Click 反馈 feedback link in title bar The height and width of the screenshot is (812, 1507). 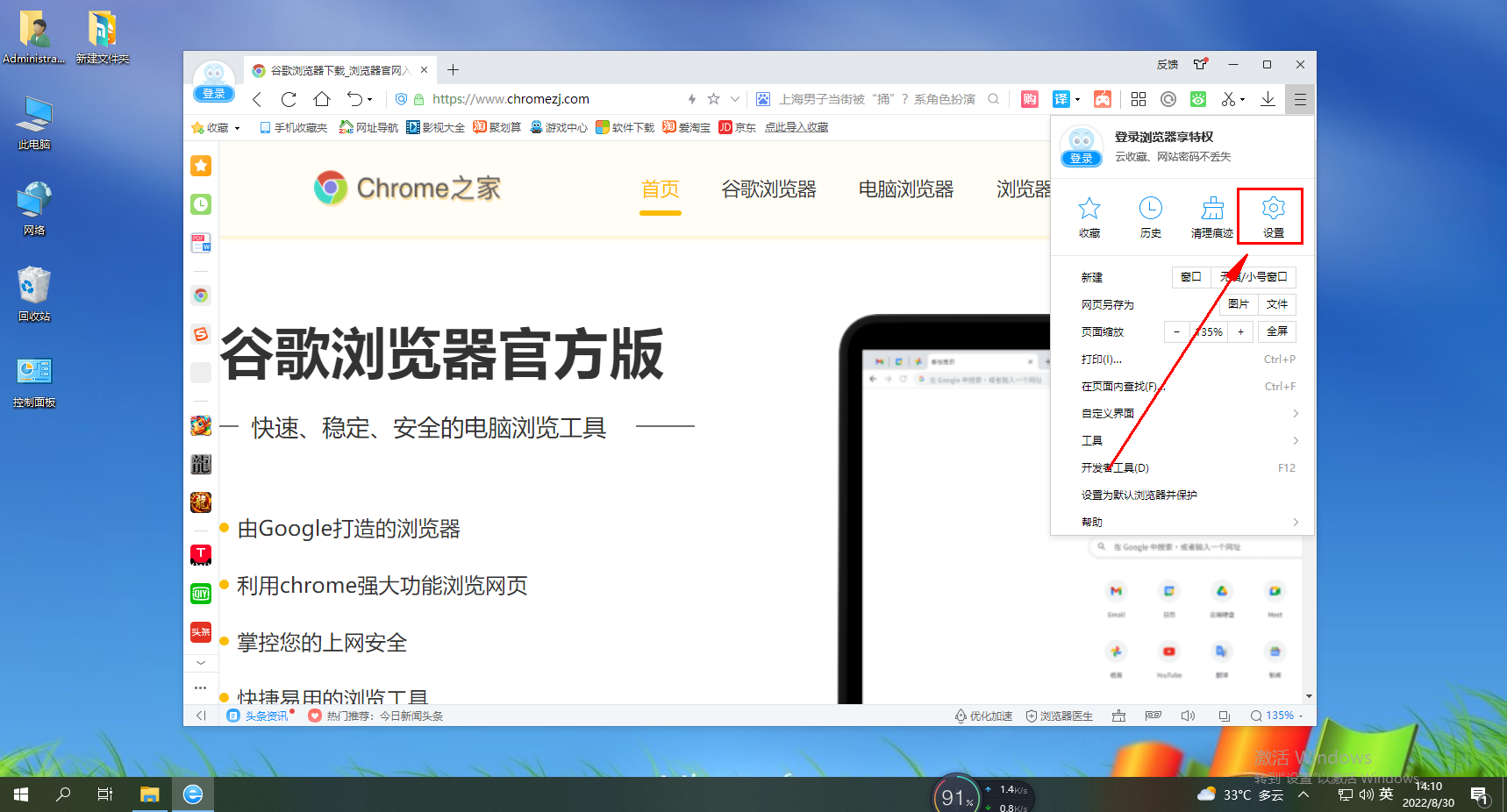click(1168, 65)
